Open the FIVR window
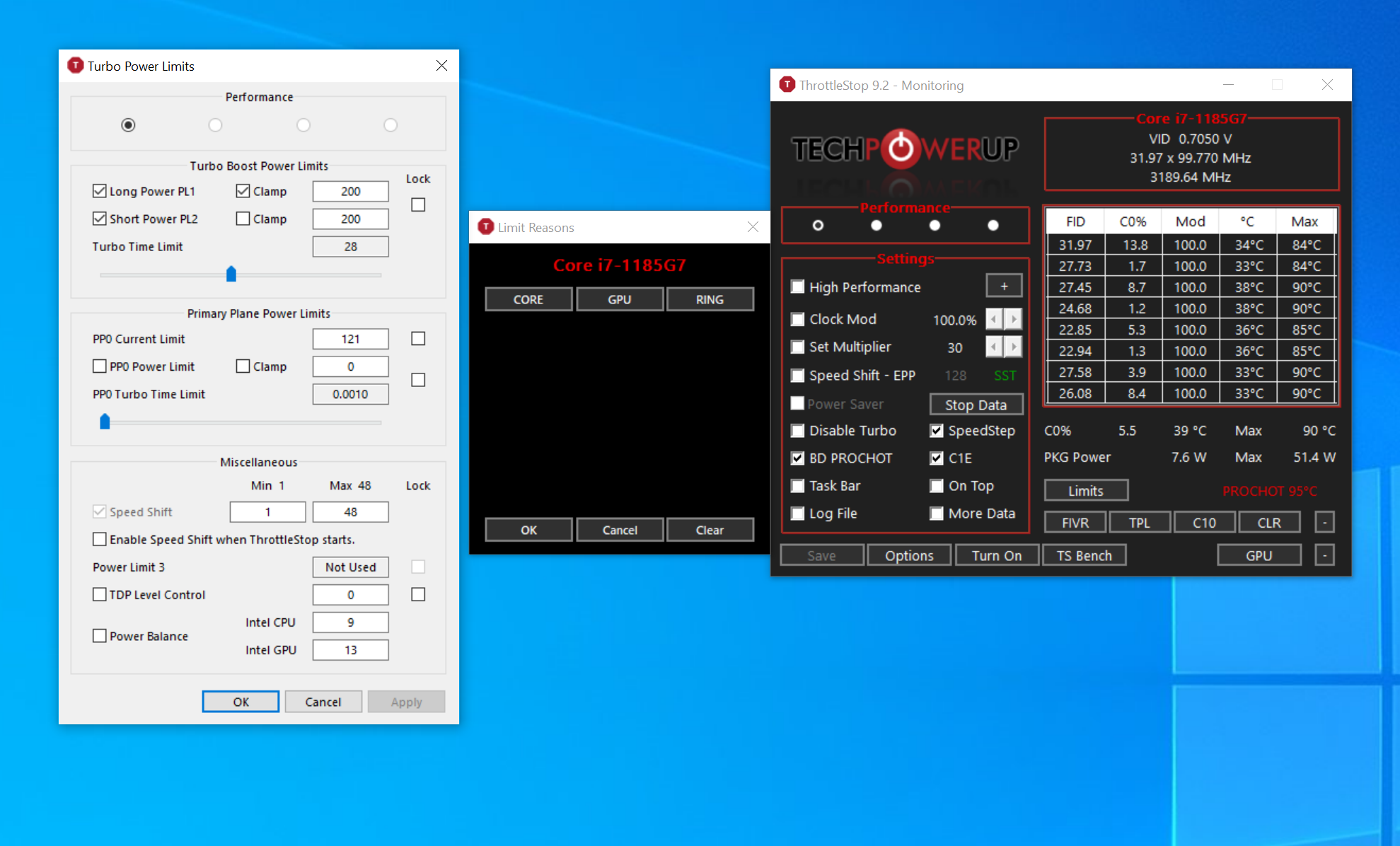 (x=1075, y=522)
